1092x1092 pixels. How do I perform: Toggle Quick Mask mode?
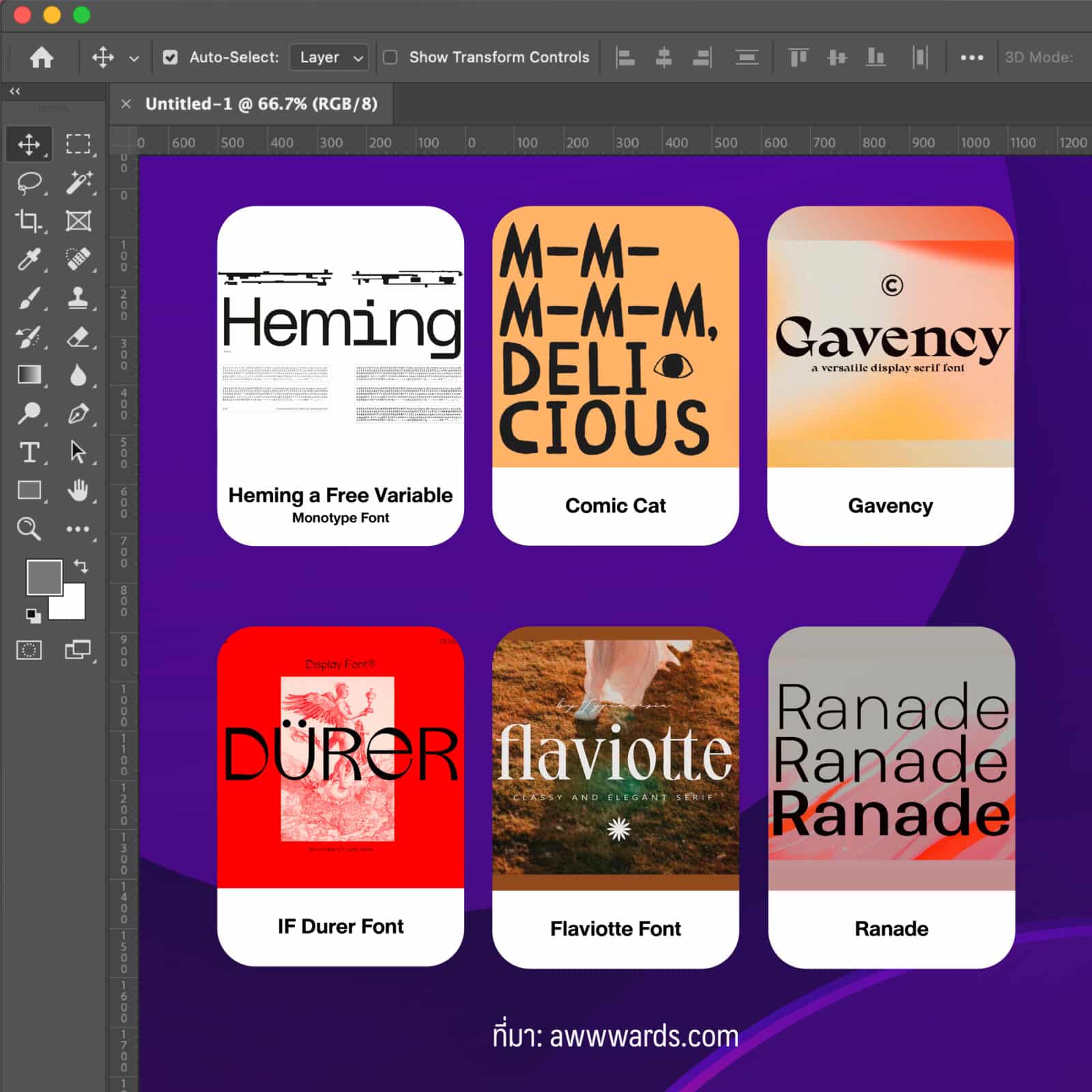pos(29,650)
